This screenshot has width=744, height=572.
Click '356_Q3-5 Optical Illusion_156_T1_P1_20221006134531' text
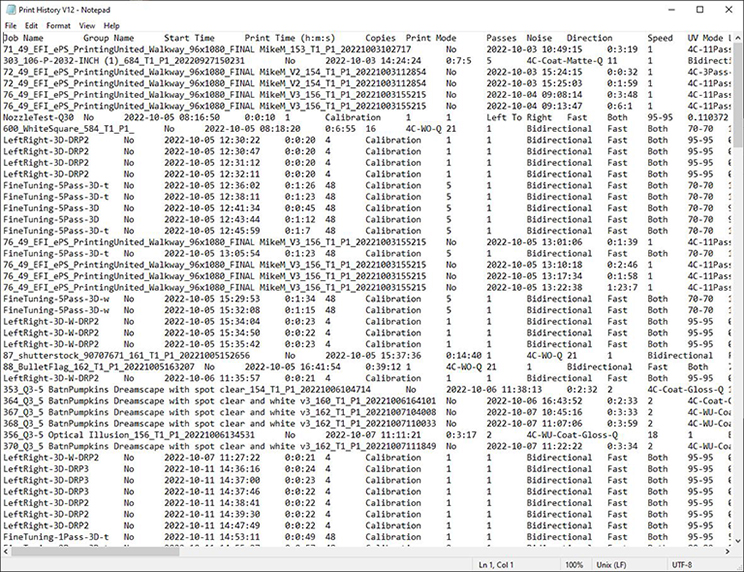click(x=129, y=435)
